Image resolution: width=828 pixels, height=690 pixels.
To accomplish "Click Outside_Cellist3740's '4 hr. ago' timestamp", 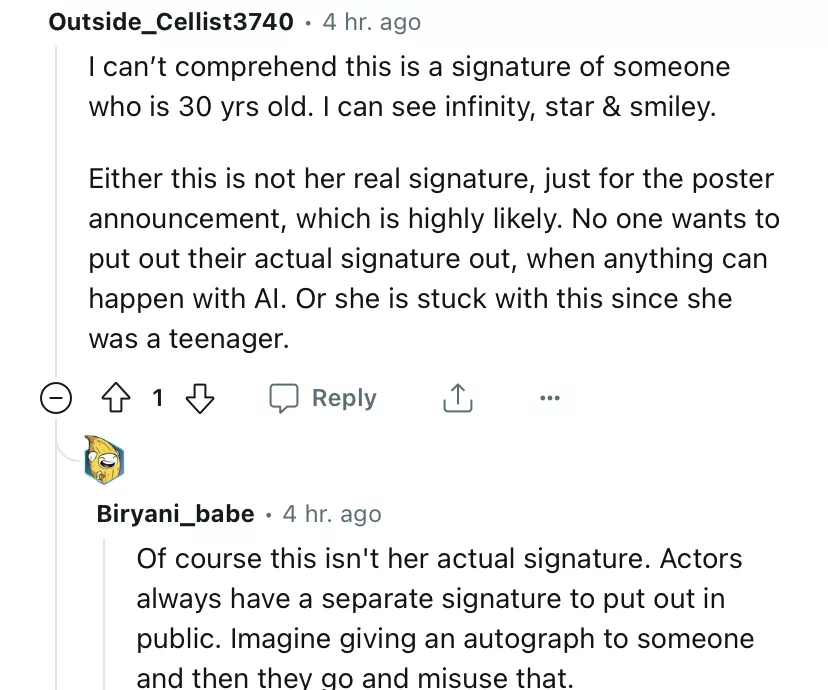I will pyautogui.click(x=371, y=21).
